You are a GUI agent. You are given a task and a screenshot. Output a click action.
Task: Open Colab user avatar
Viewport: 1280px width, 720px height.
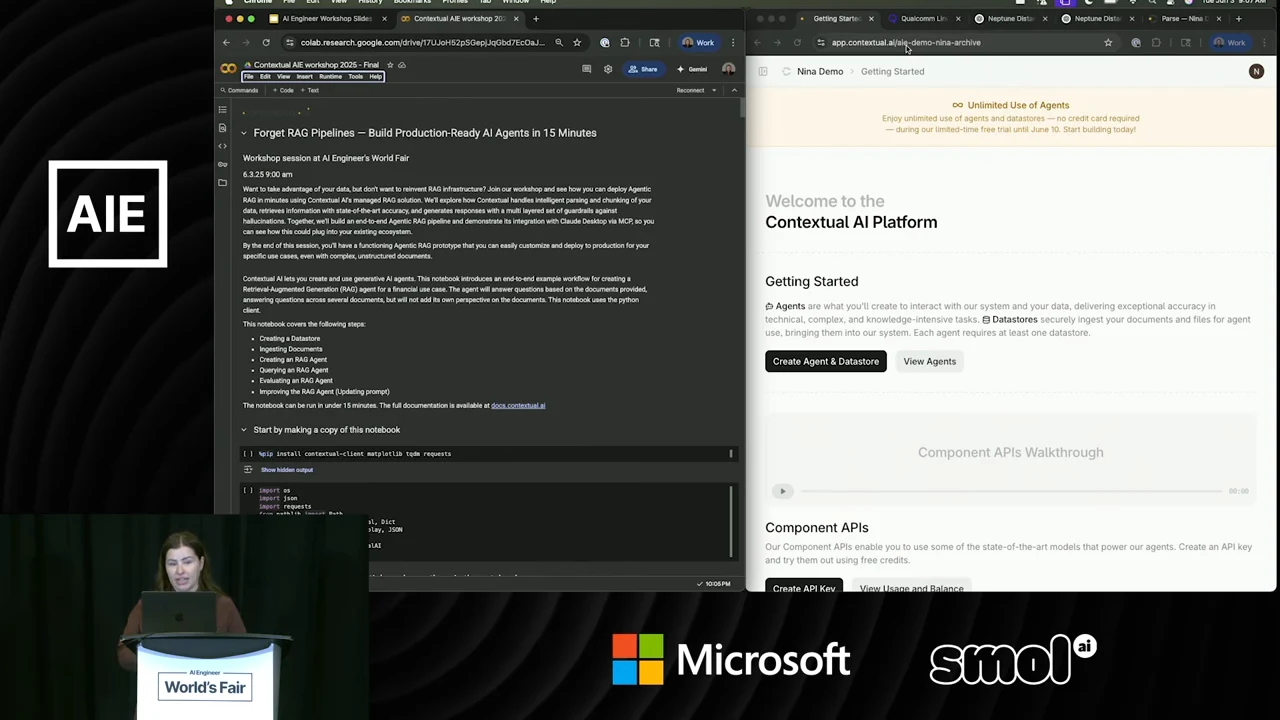click(728, 69)
